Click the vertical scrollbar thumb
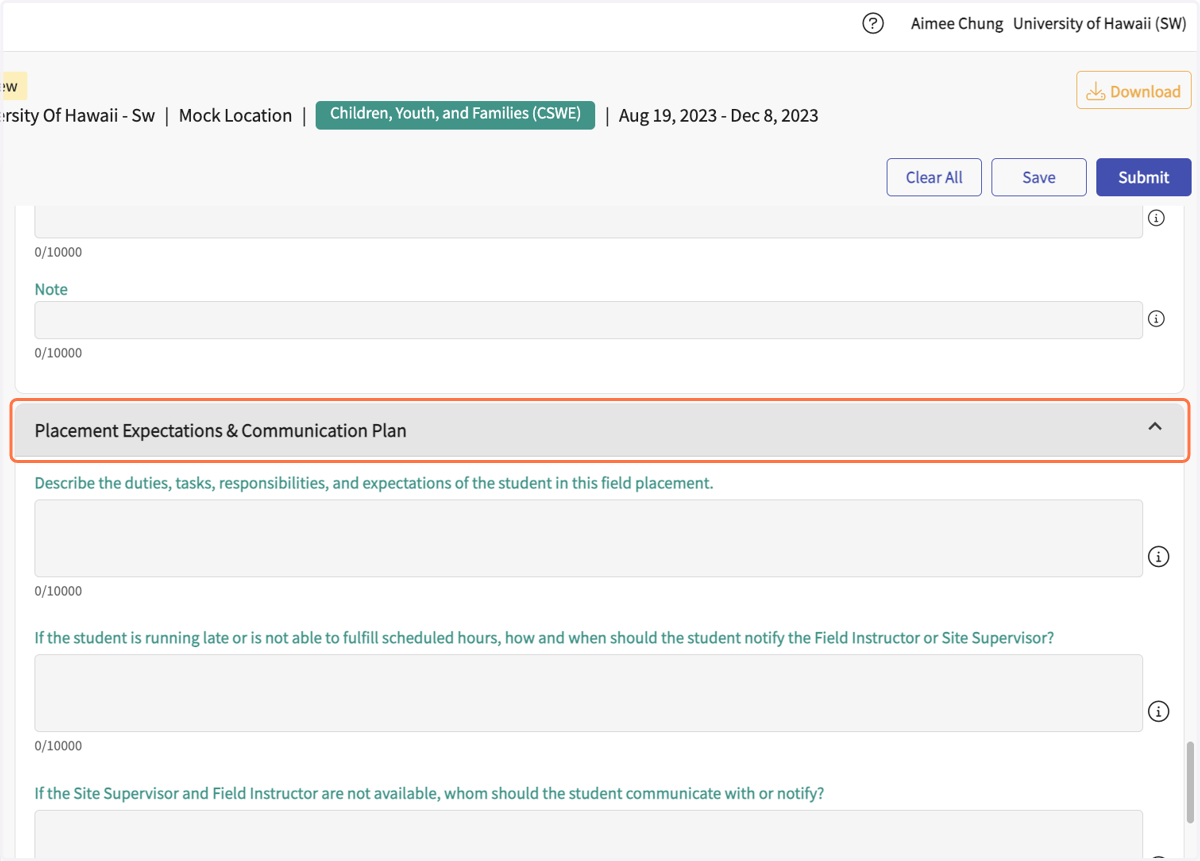The height and width of the screenshot is (861, 1200). click(1189, 782)
